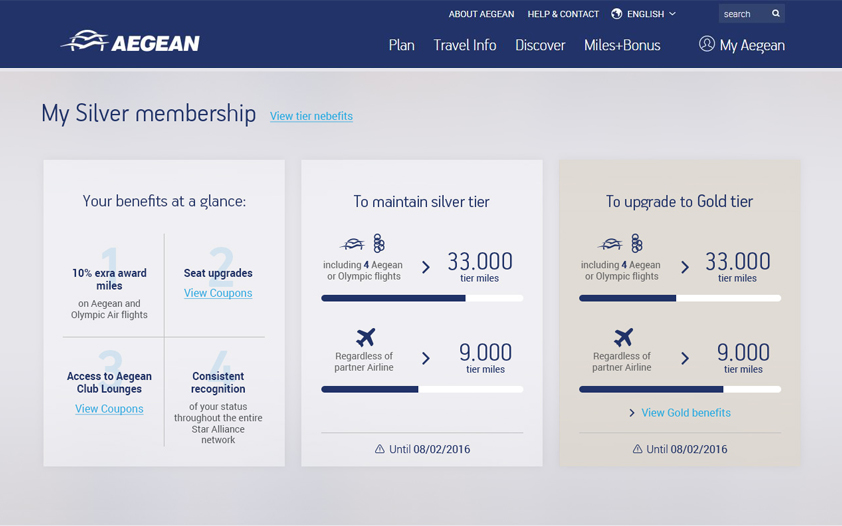
Task: Open the Discover menu
Action: coord(540,45)
